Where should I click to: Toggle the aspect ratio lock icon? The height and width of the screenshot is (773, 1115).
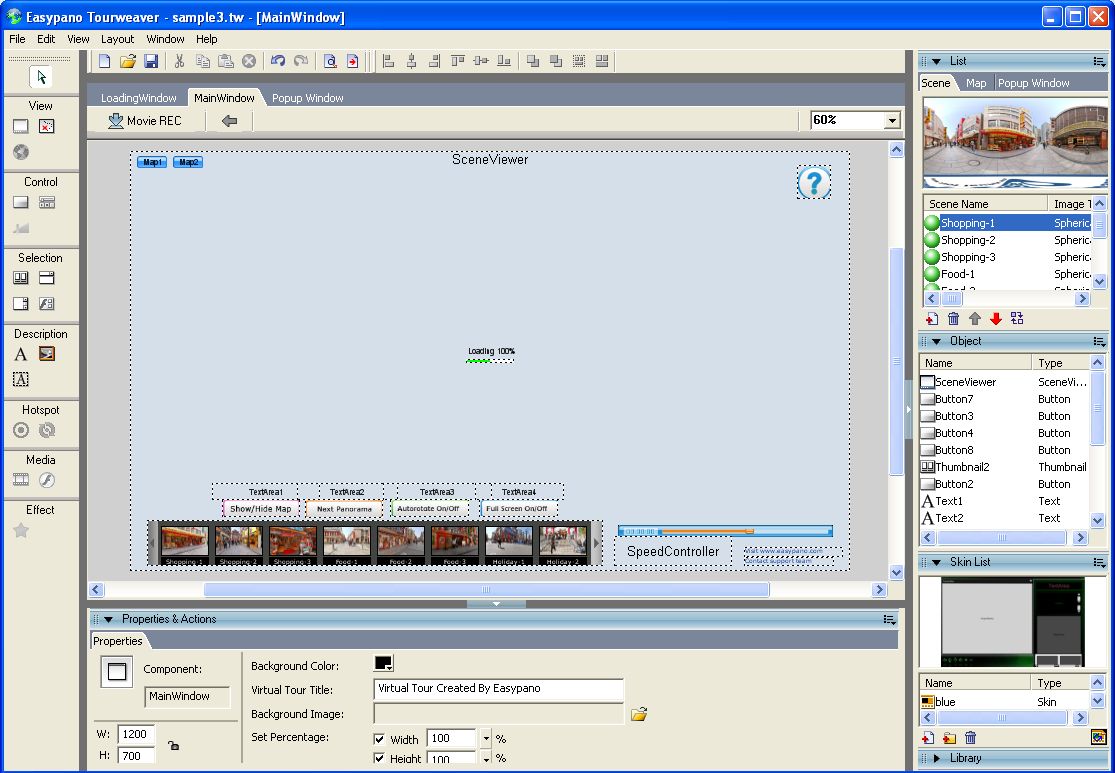173,745
